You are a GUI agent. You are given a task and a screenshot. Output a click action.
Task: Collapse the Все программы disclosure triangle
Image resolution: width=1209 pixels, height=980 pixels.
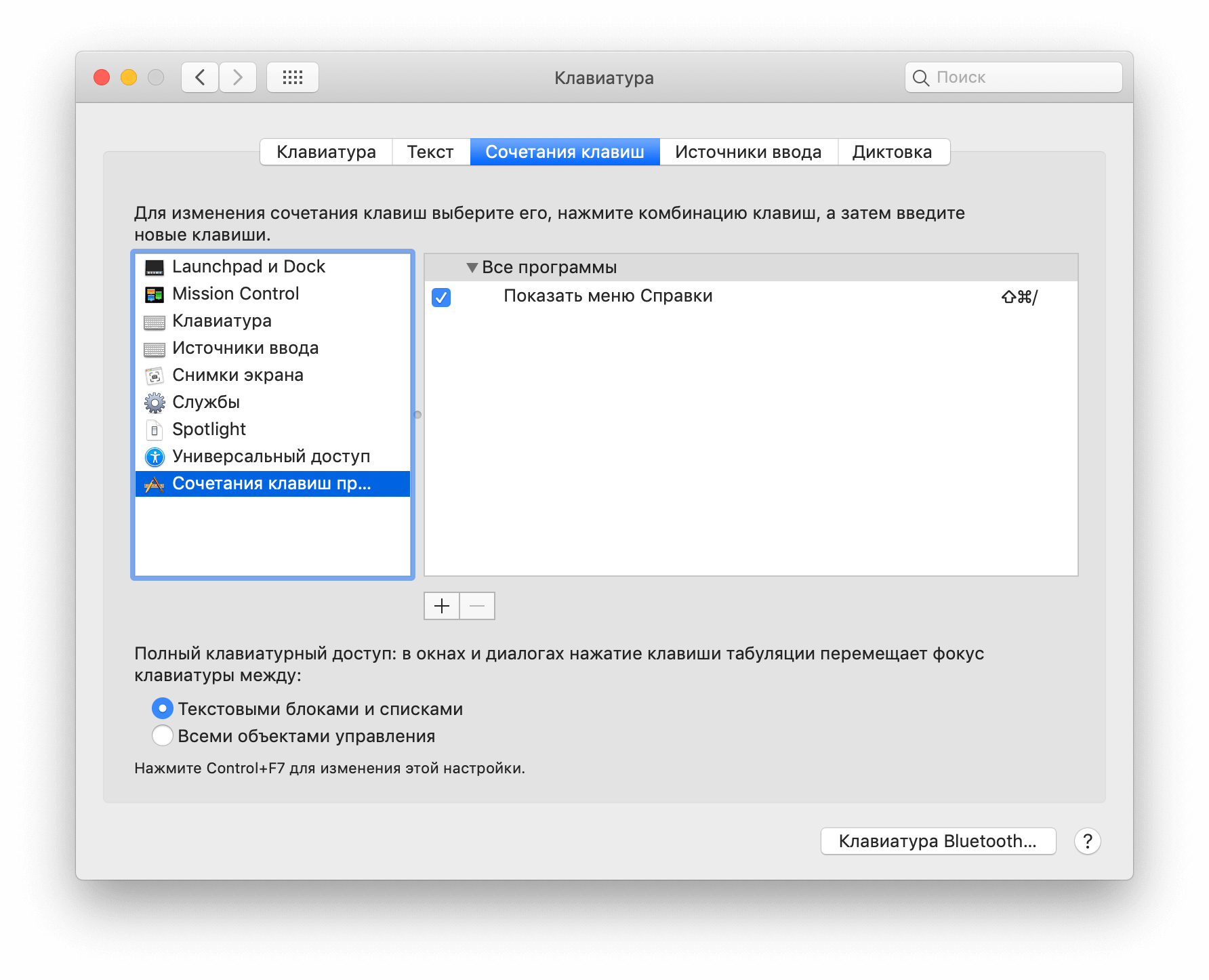pos(472,268)
